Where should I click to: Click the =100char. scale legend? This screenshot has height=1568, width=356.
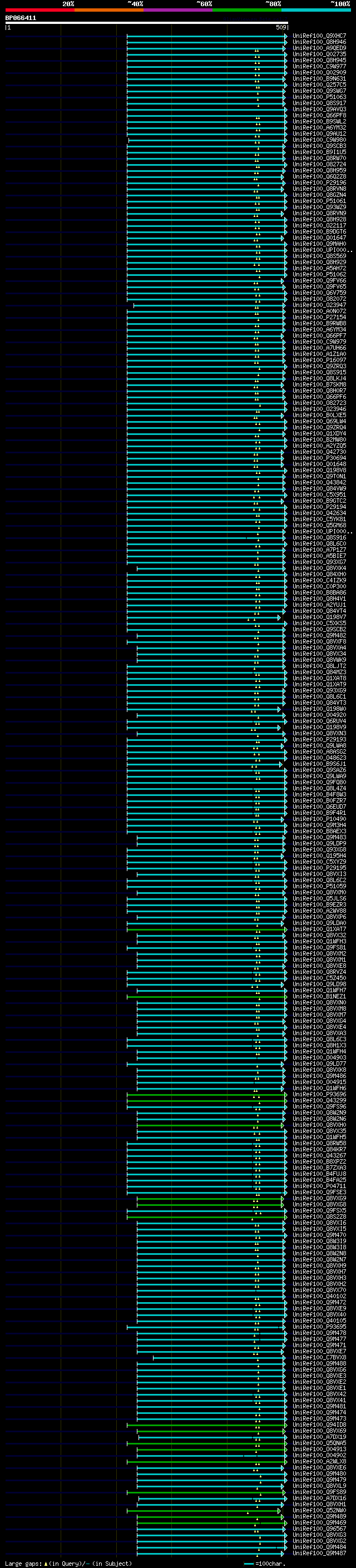click(x=265, y=1564)
